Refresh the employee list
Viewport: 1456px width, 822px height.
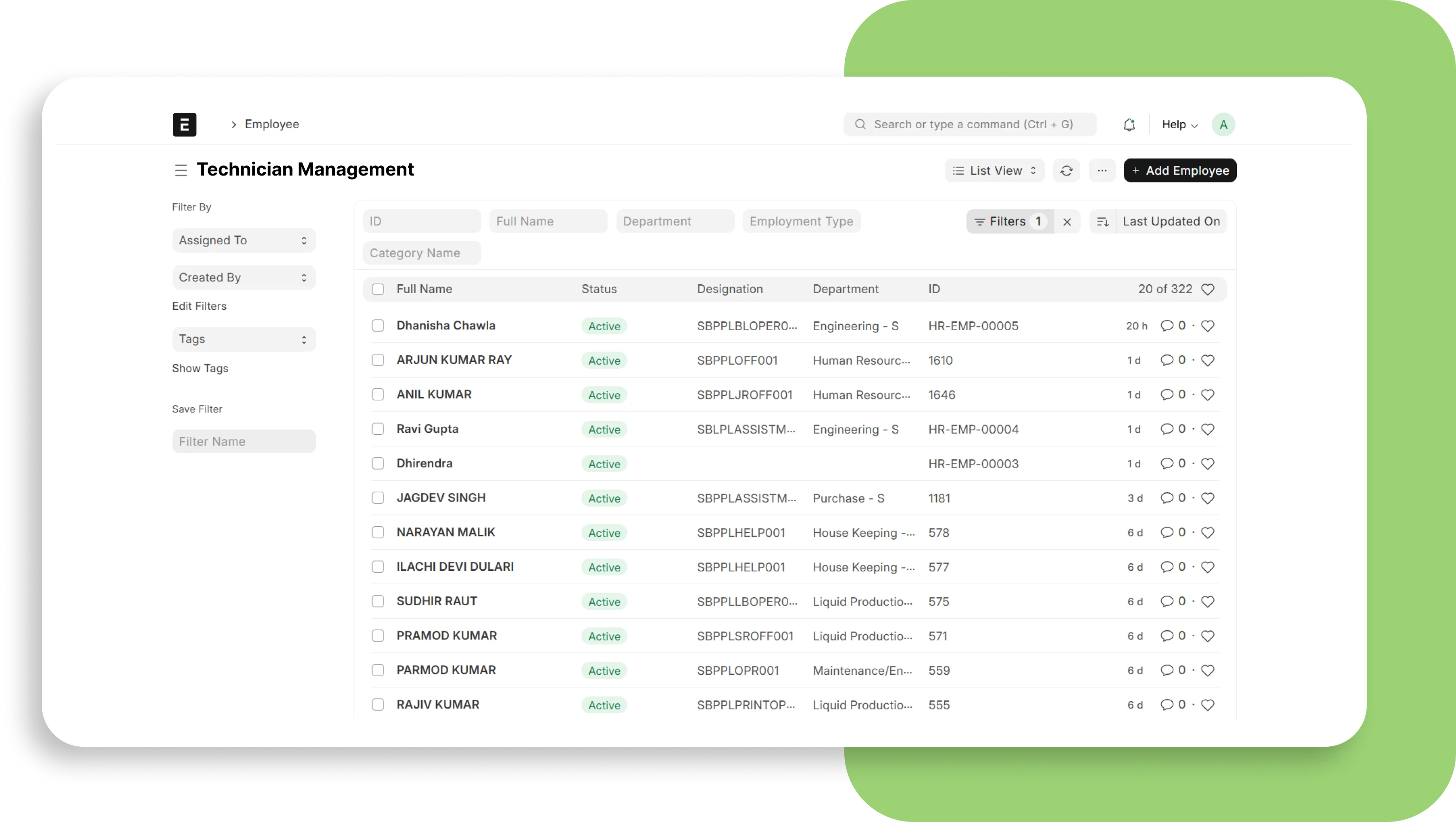pos(1066,170)
